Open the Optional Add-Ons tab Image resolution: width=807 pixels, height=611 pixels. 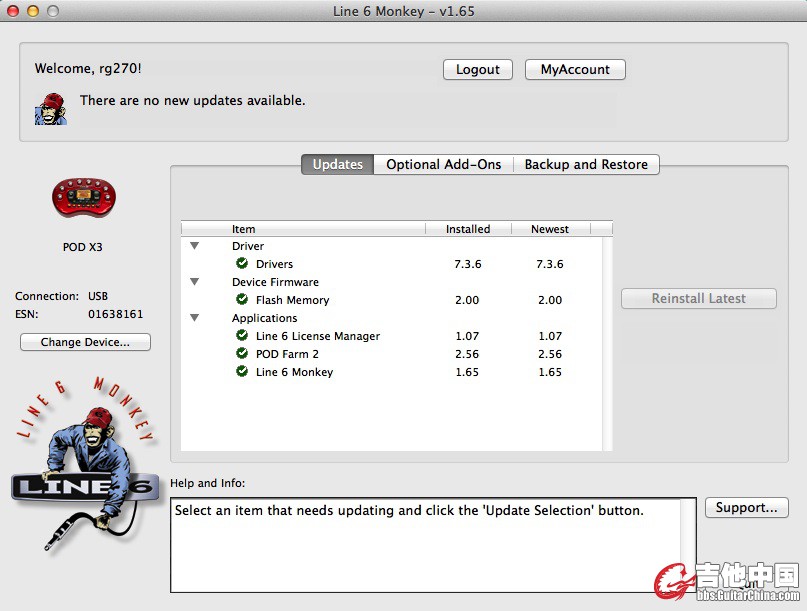point(444,164)
